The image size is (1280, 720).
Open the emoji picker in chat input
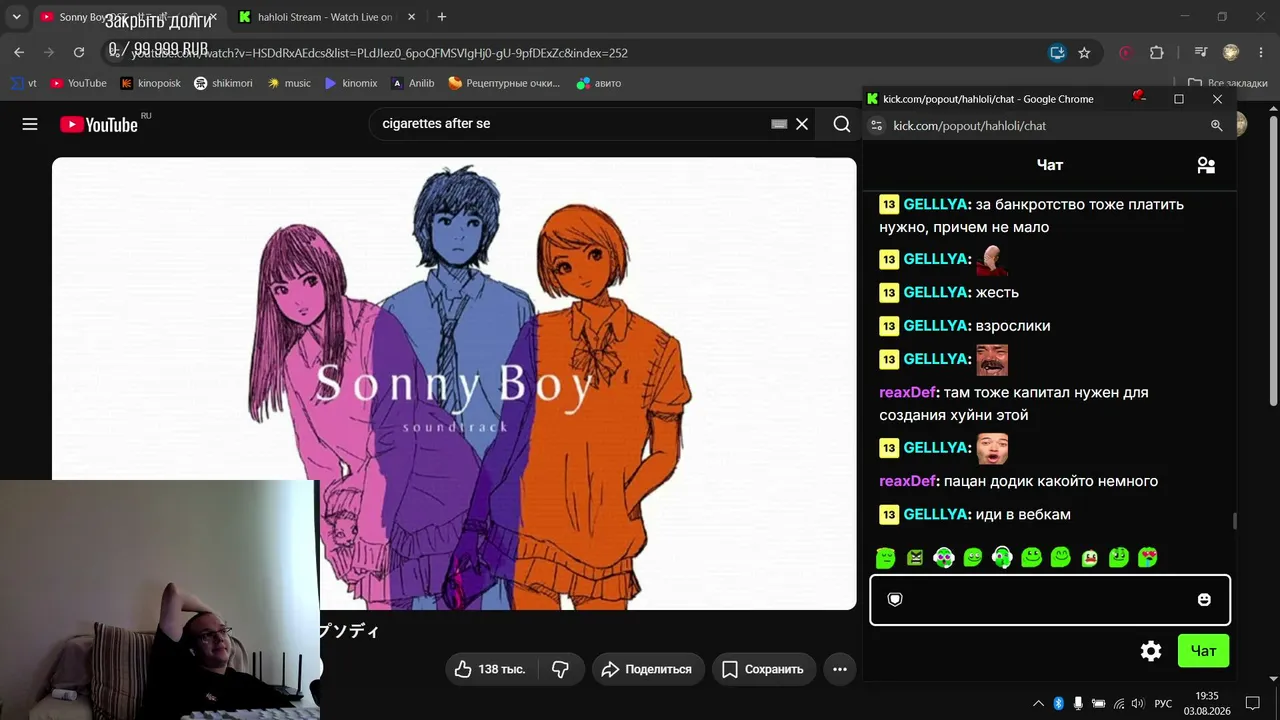[1204, 599]
